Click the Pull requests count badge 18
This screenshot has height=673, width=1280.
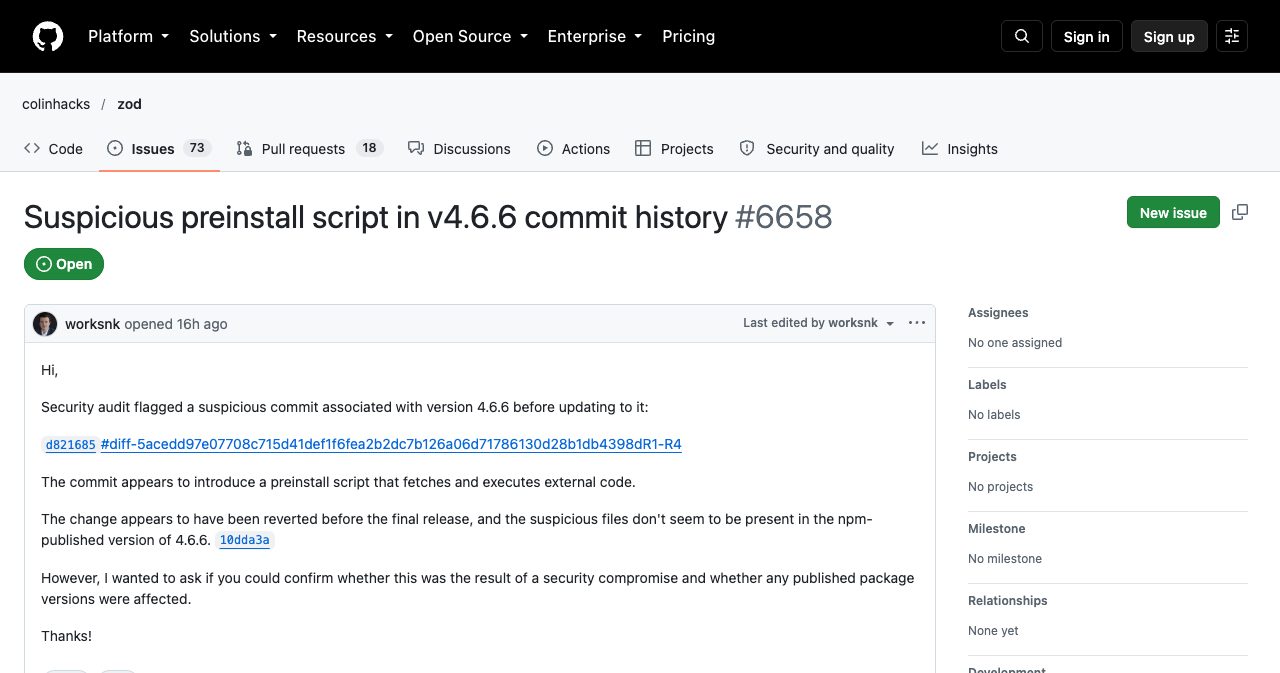pyautogui.click(x=369, y=148)
